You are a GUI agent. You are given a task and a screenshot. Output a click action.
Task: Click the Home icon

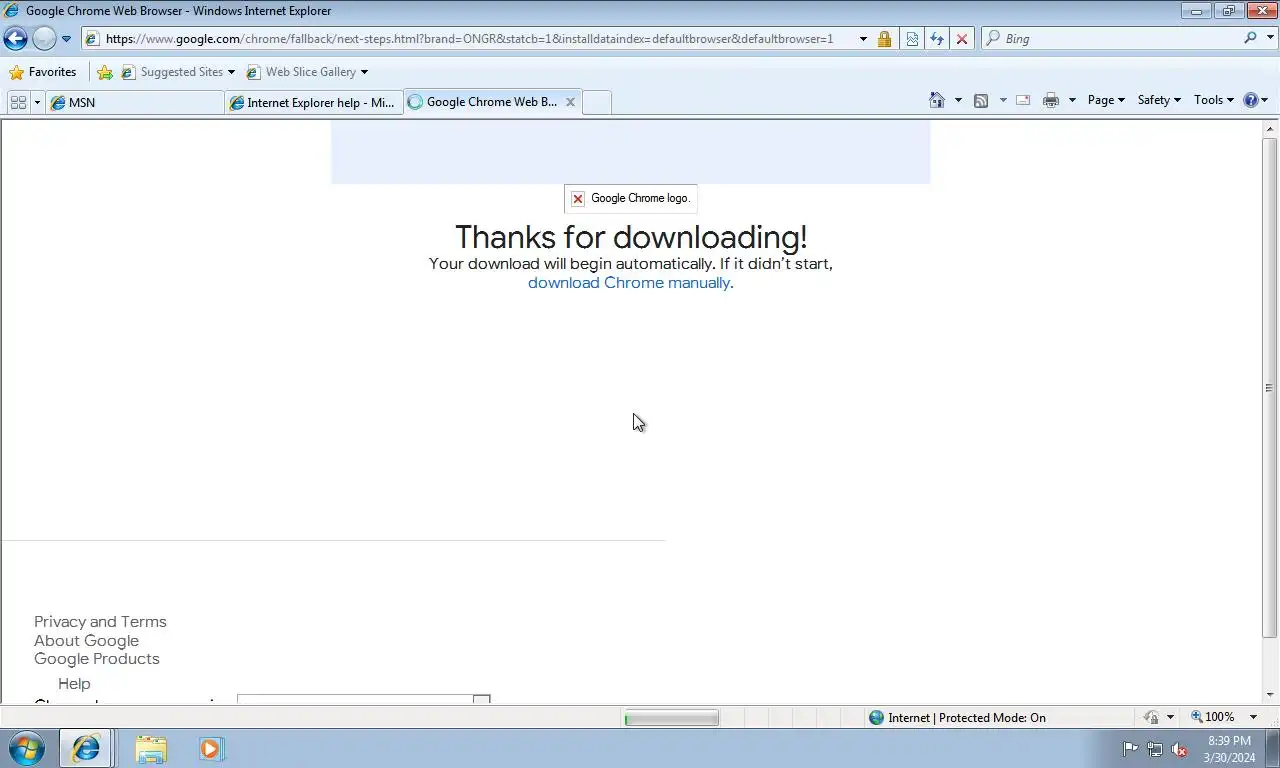[937, 100]
